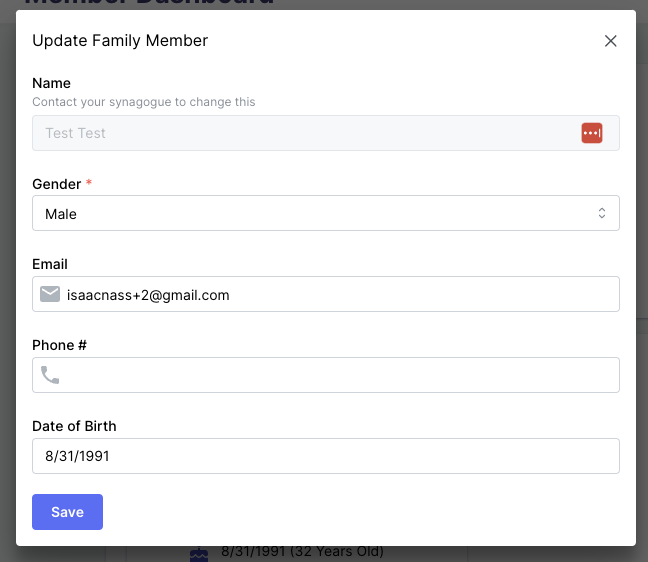Click the envelope icon in Email field
Screen dimensions: 648x562
pos(50,294)
